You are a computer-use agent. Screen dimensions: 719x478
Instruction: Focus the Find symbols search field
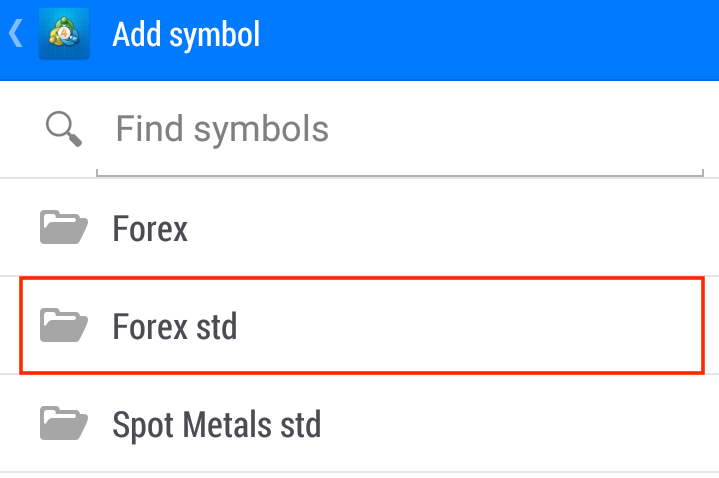(400, 129)
